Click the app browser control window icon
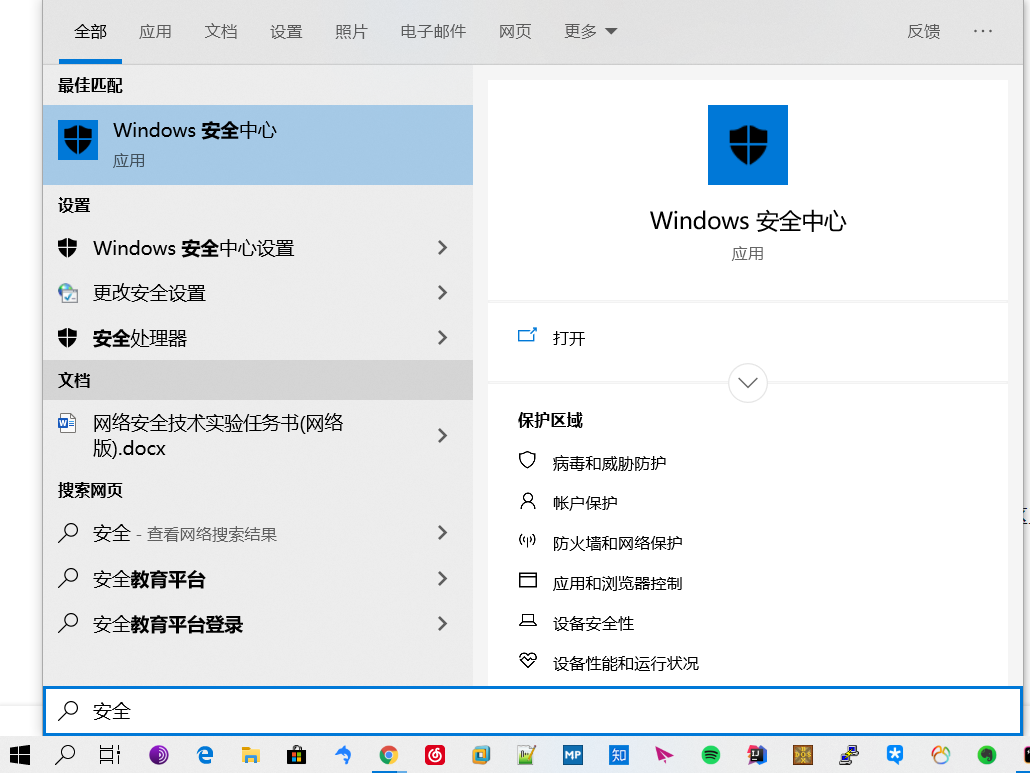The image size is (1030, 773). pos(527,580)
